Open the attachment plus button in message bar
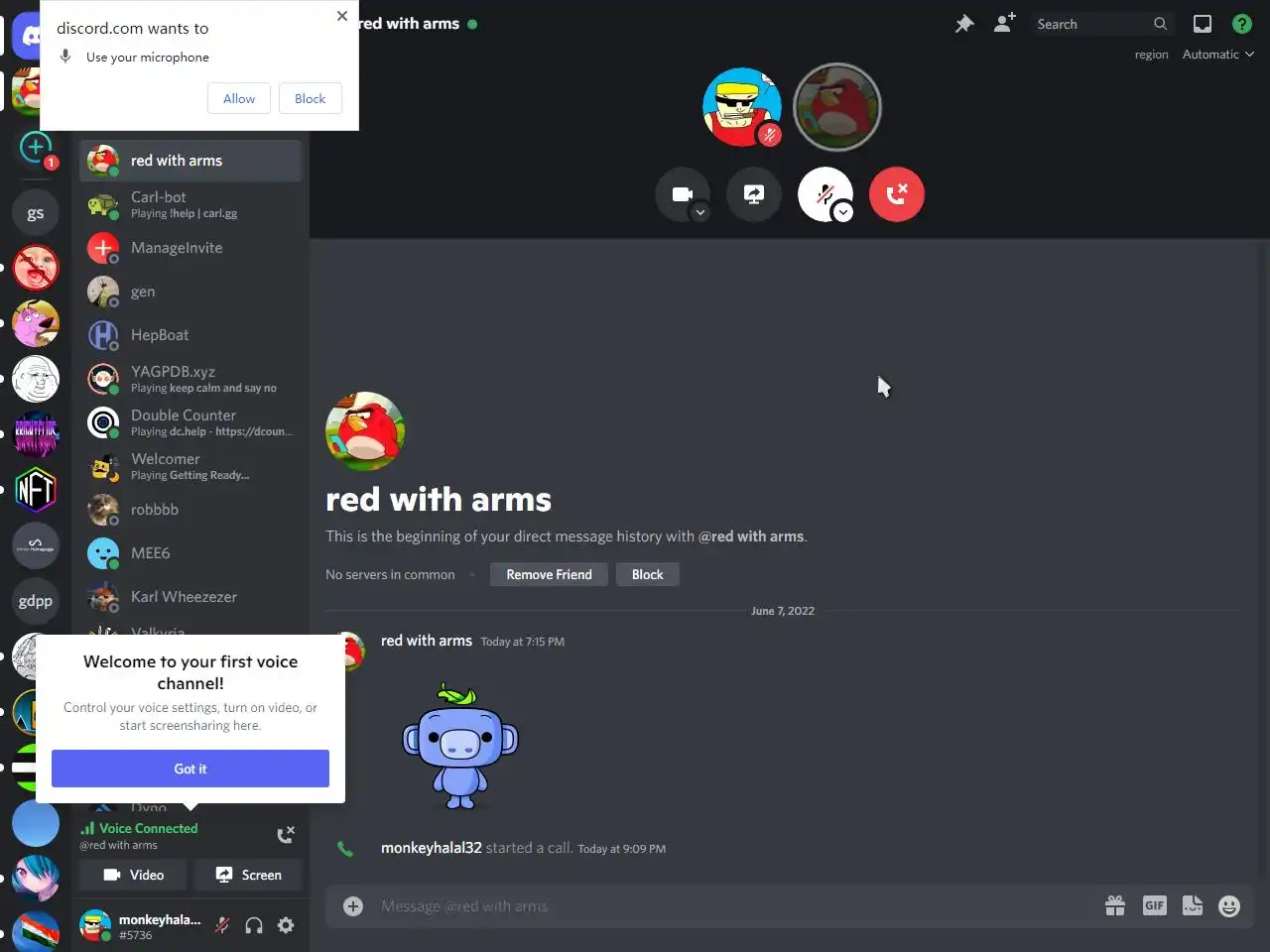This screenshot has width=1270, height=952. pos(353,906)
